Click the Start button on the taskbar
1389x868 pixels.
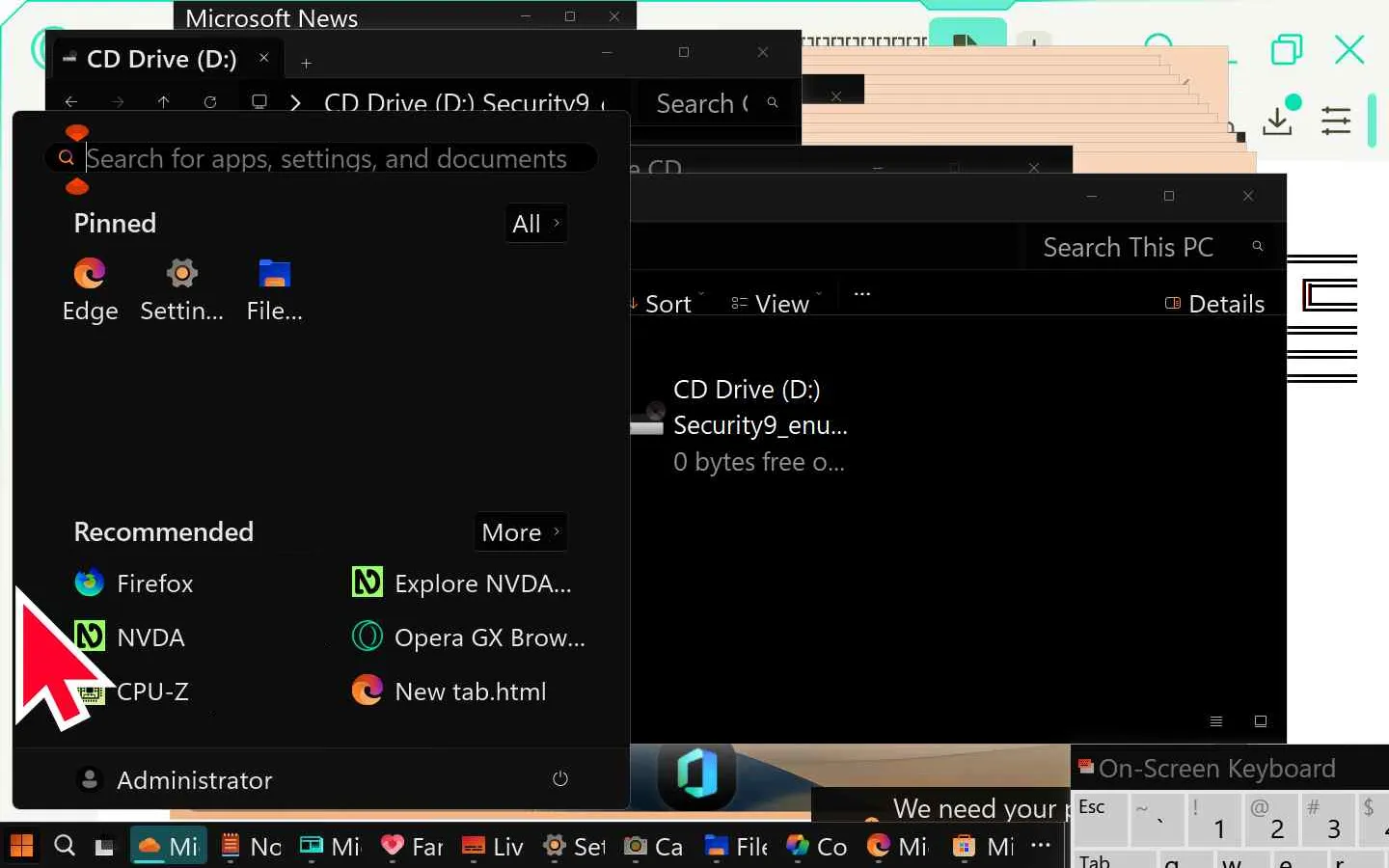[x=21, y=846]
